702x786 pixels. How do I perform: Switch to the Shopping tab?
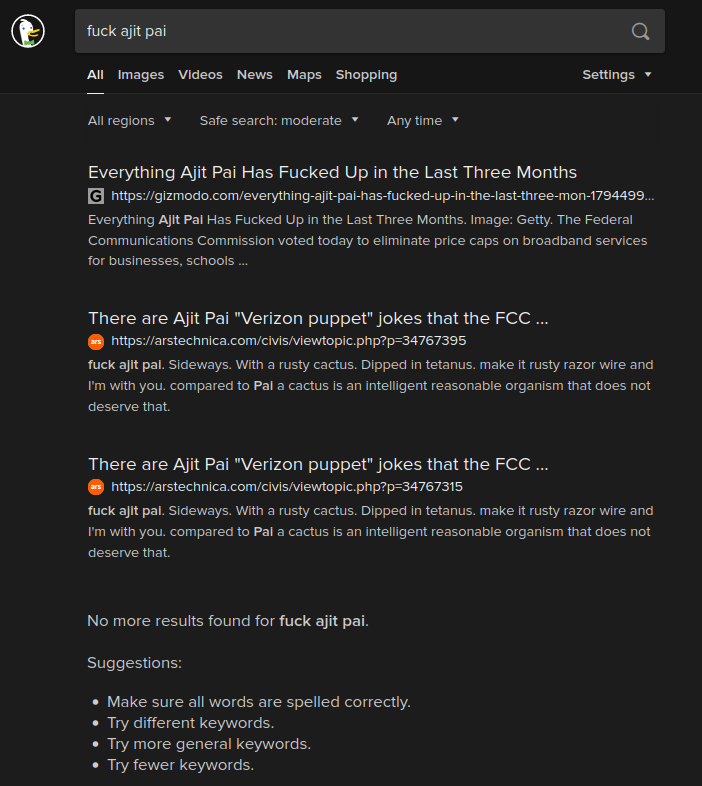pos(367,75)
